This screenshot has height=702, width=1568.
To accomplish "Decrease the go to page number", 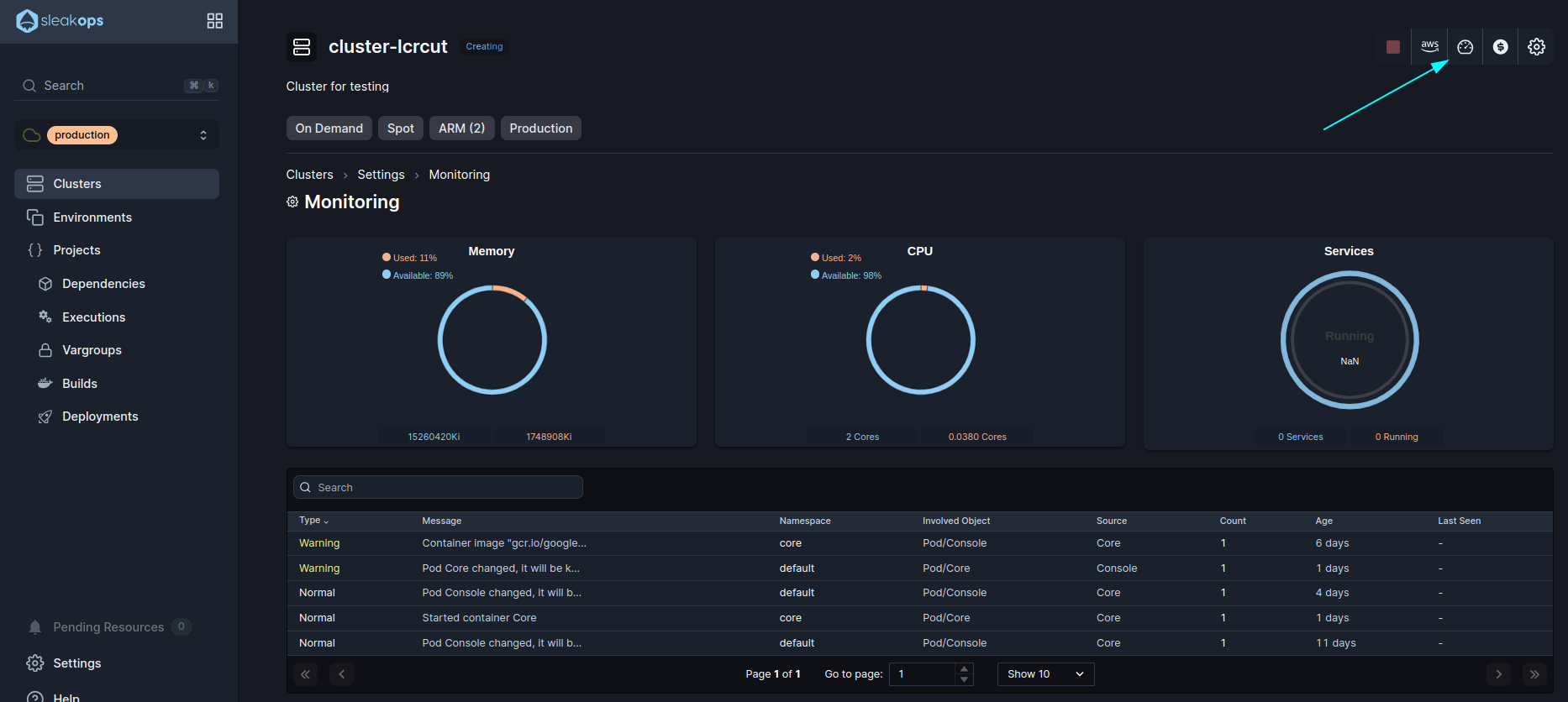I will [964, 679].
